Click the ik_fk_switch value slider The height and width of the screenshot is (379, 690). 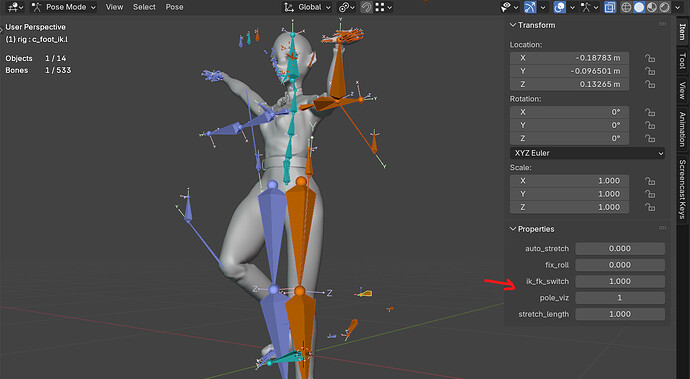(620, 281)
